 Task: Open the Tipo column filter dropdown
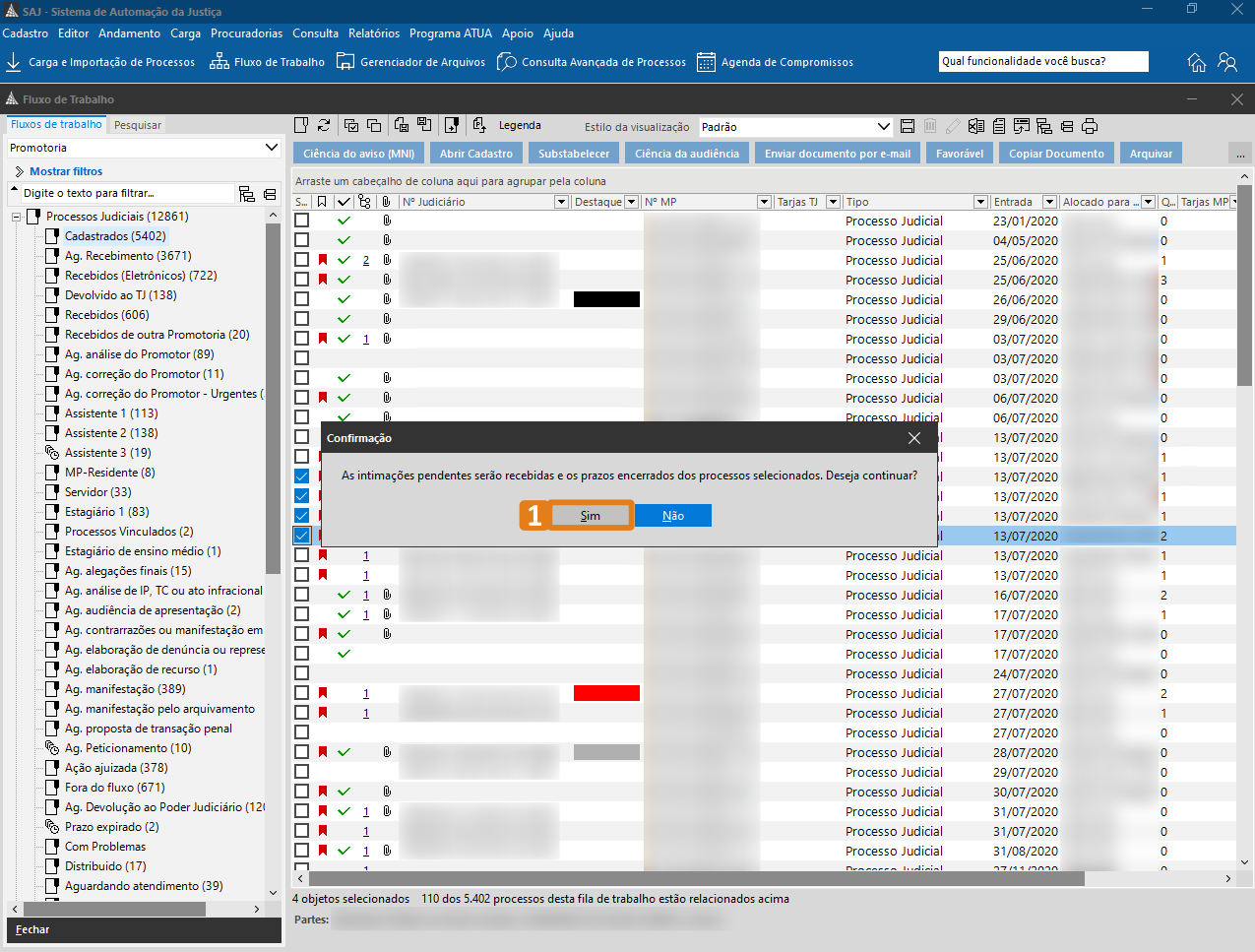point(980,202)
